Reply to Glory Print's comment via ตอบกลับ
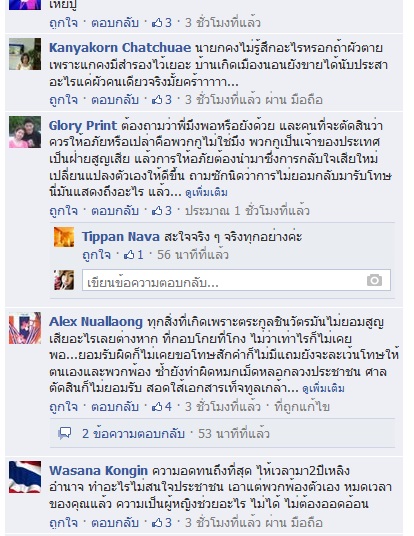414x536 pixels. pyautogui.click(x=115, y=211)
